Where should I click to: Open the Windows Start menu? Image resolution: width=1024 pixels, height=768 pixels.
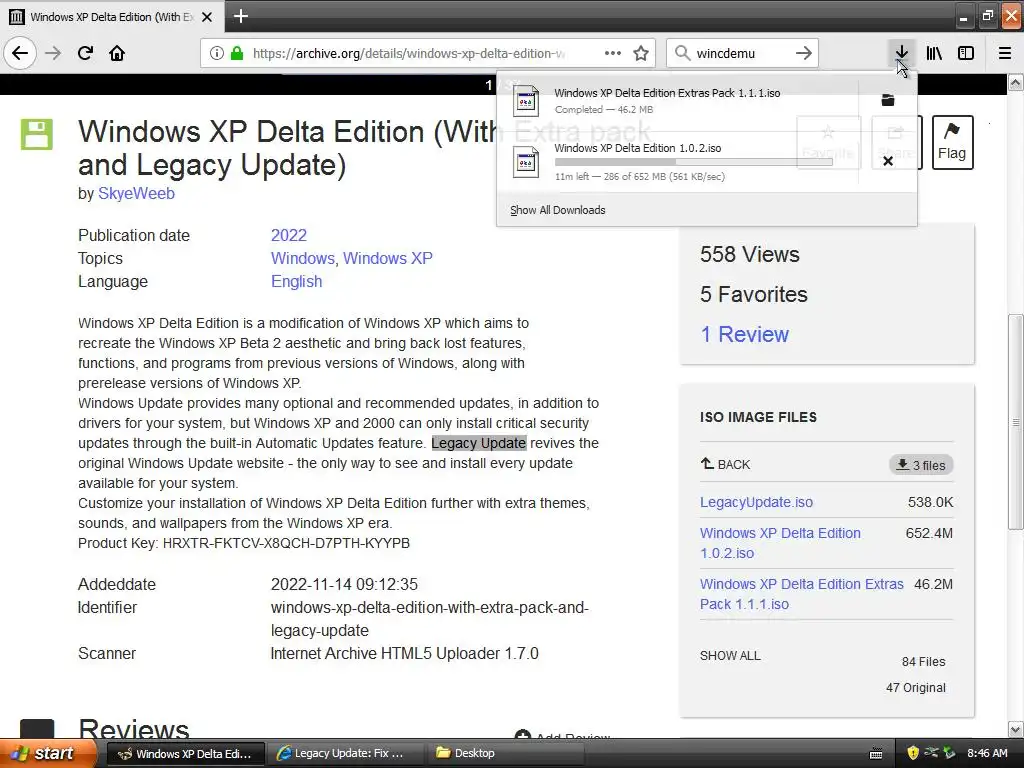(48, 753)
